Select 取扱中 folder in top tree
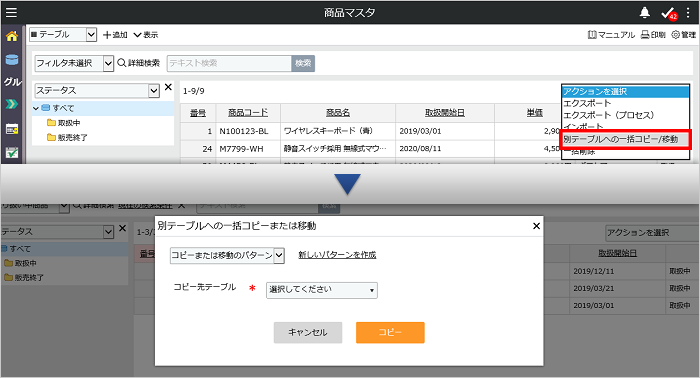Screen dimensions: 700x378 pyautogui.click(x=64, y=123)
